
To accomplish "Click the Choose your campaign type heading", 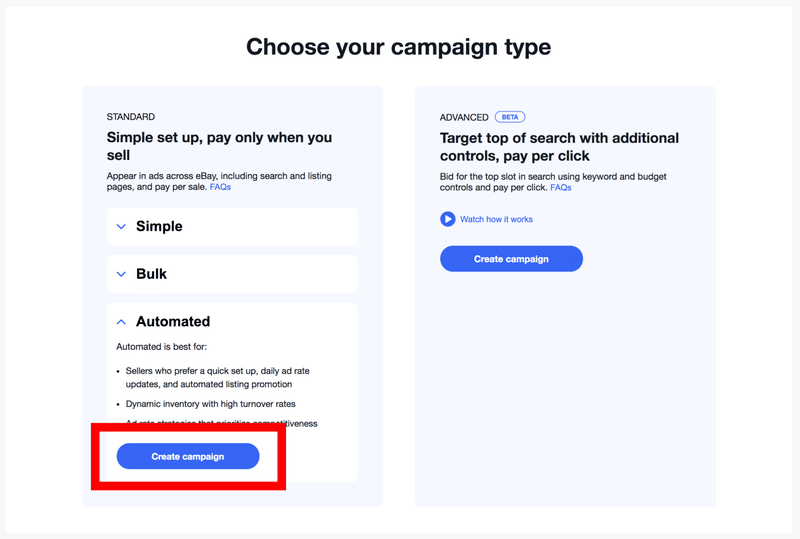I will click(398, 47).
